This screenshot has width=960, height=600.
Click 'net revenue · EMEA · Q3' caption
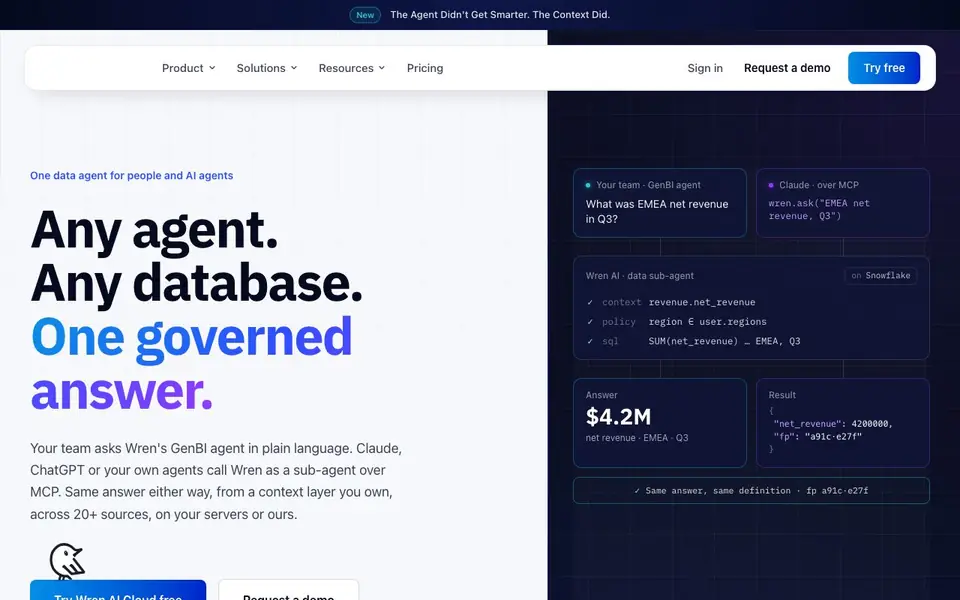637,438
